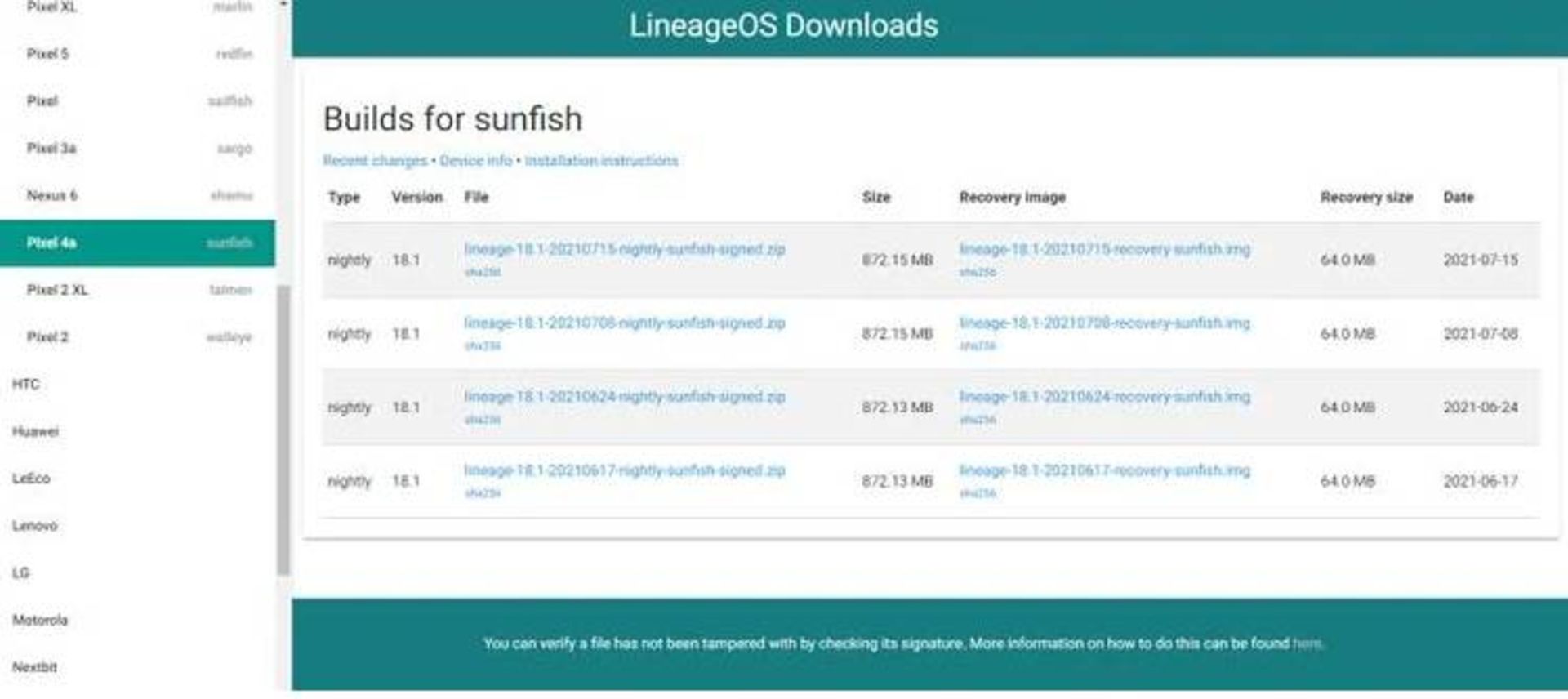Click 872.13 MB size in 2021-06-17 row

(x=898, y=482)
